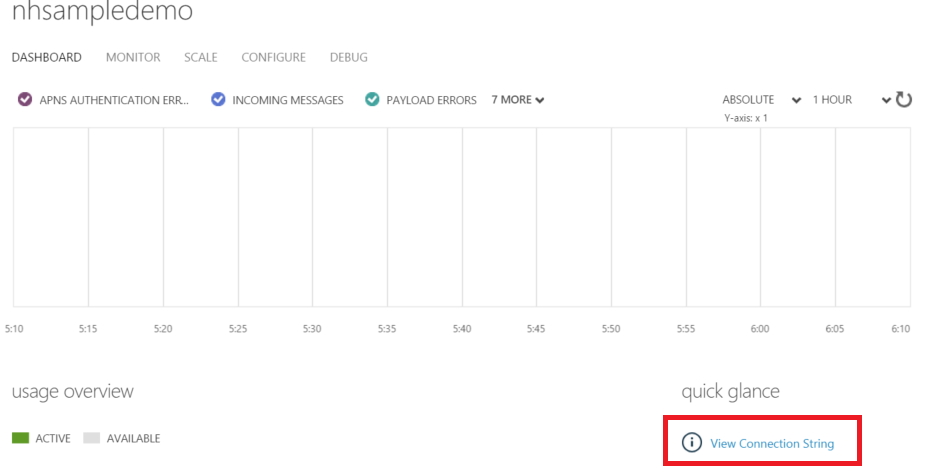
Task: Toggle the Payload Errors metric checkmark
Action: 372,100
